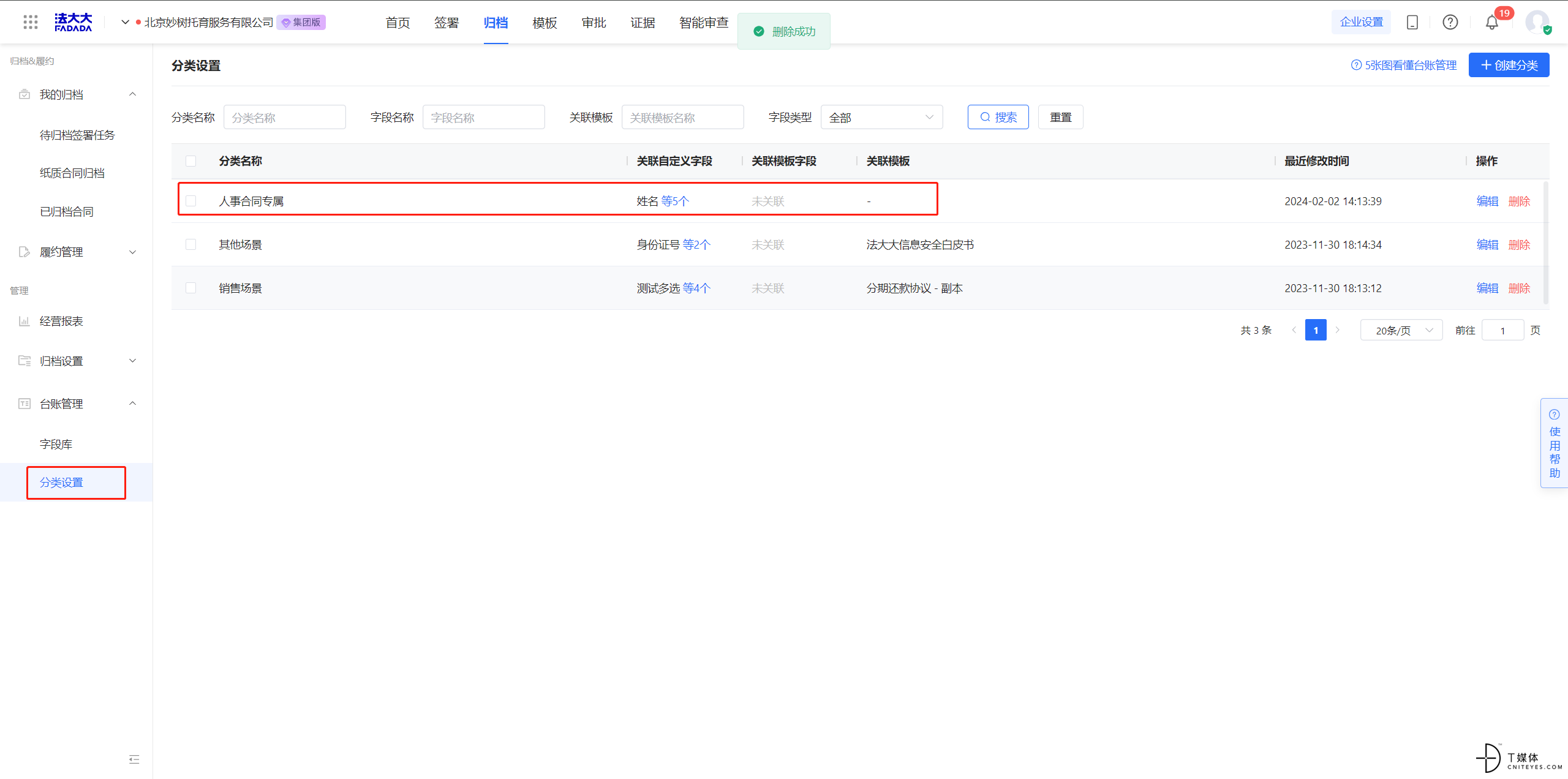The width and height of the screenshot is (1568, 779).
Task: Click 等4个 fields link for 测试多选
Action: pos(696,288)
